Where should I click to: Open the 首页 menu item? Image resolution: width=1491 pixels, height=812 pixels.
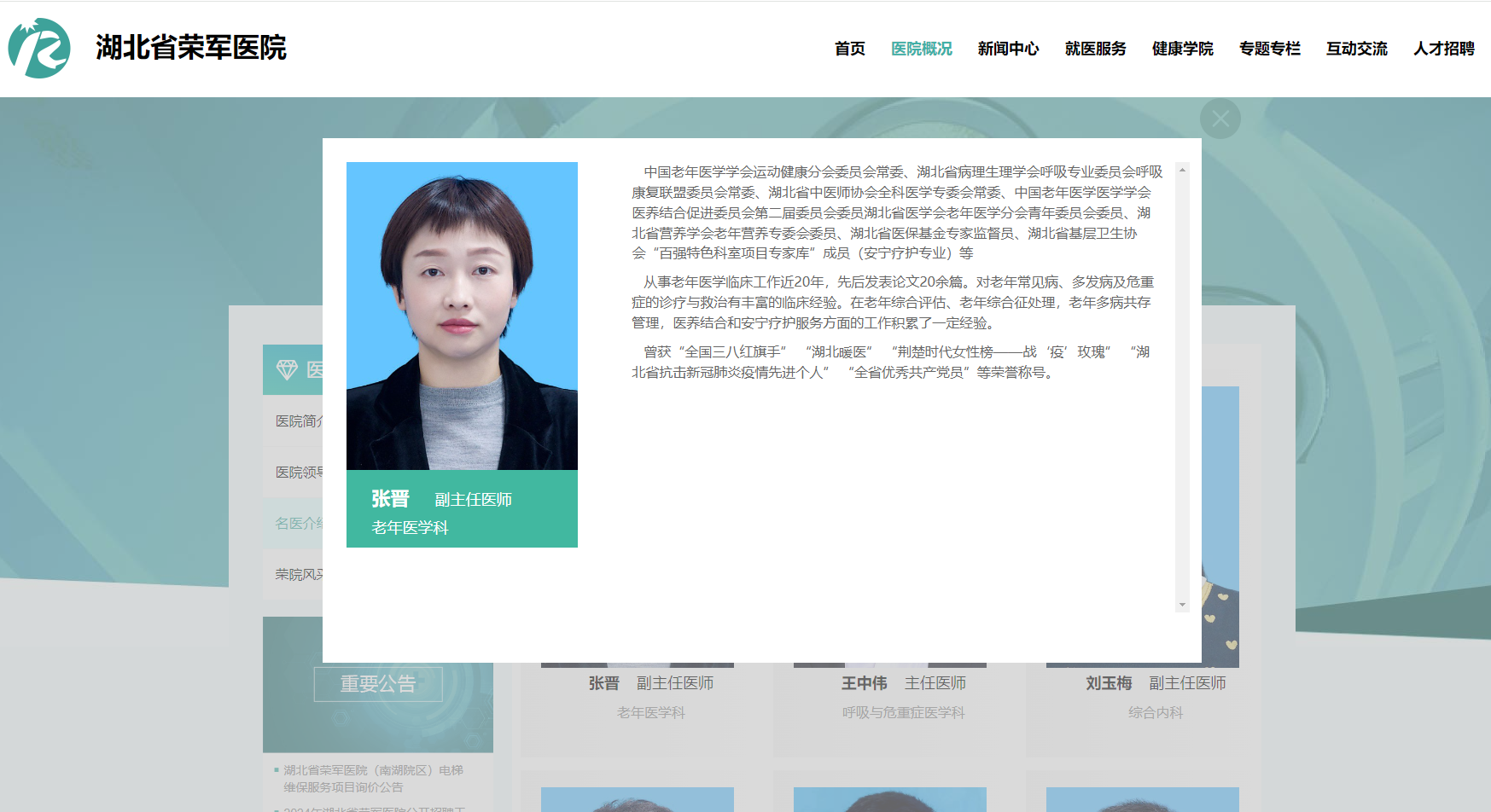pyautogui.click(x=850, y=49)
